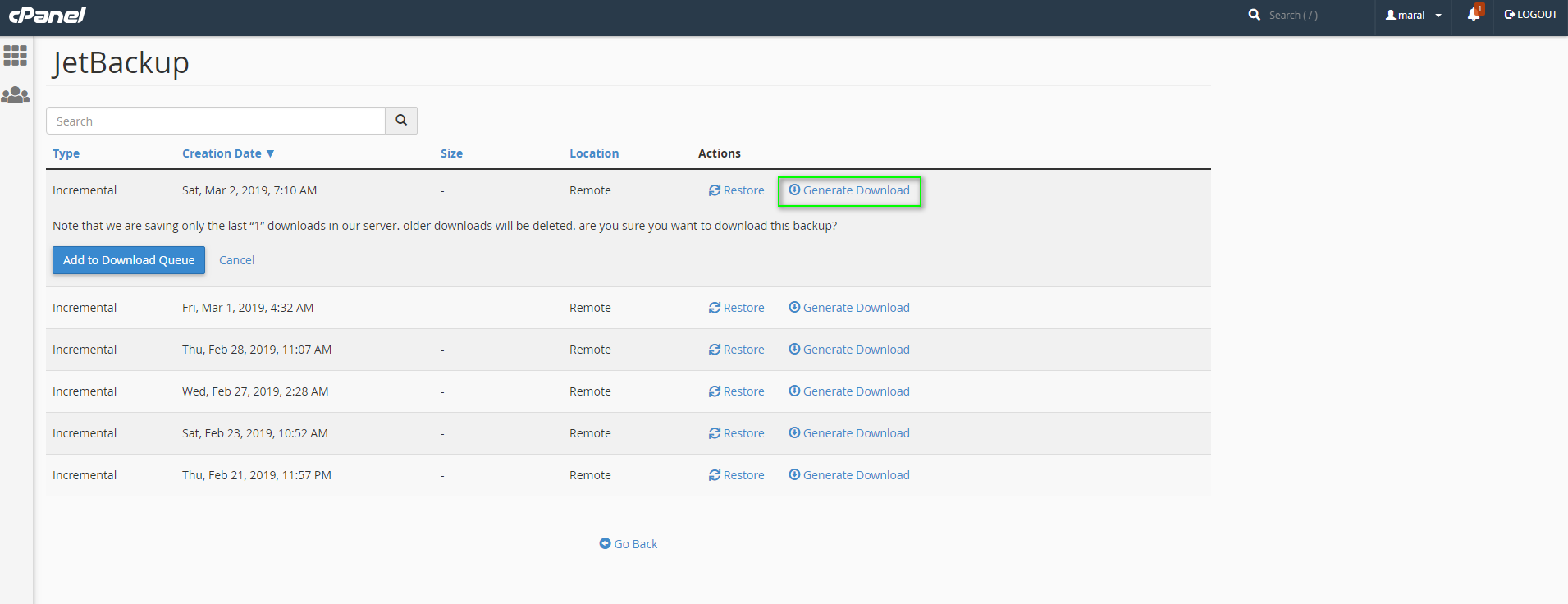
Task: Click the search magnifier button beside the table search
Action: point(401,121)
